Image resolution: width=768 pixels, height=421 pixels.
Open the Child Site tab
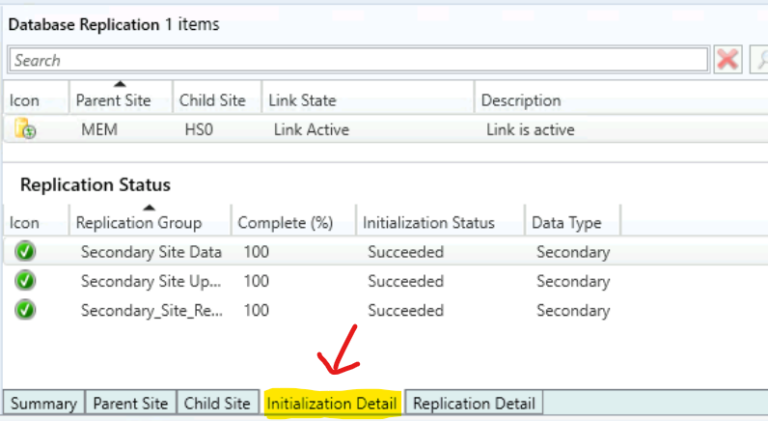tap(216, 403)
